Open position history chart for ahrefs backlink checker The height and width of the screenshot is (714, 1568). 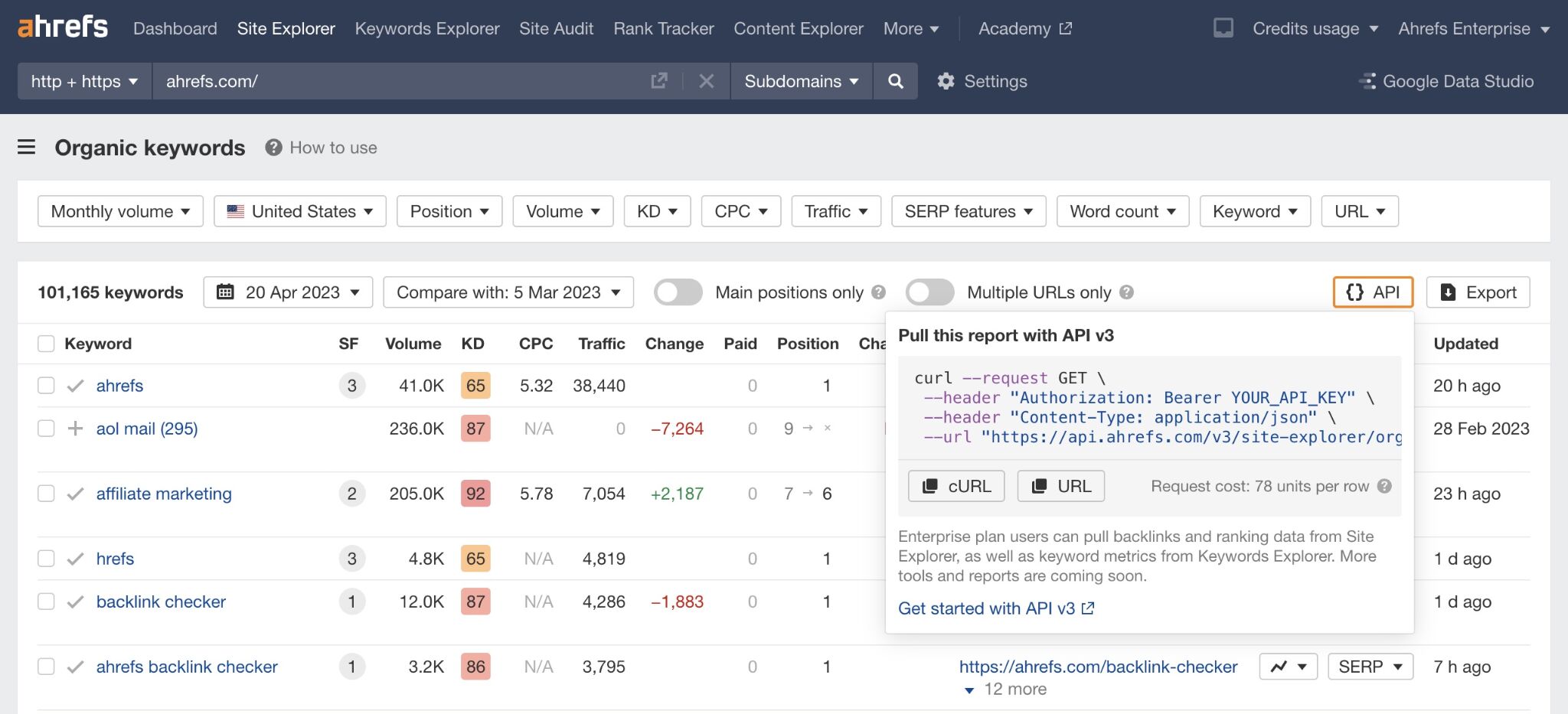pyautogui.click(x=1288, y=667)
